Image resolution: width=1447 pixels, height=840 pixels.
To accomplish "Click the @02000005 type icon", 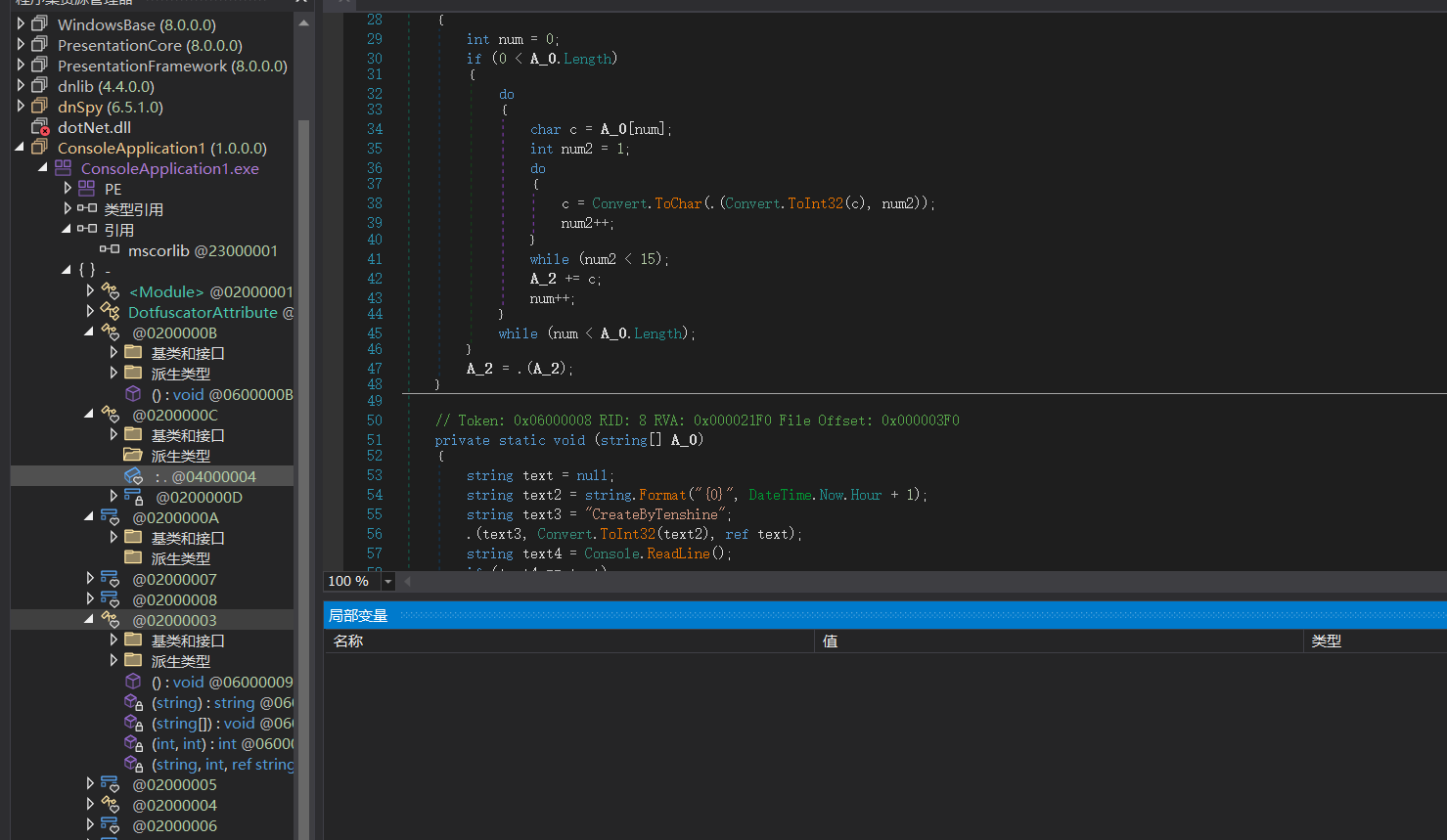I will (x=111, y=784).
